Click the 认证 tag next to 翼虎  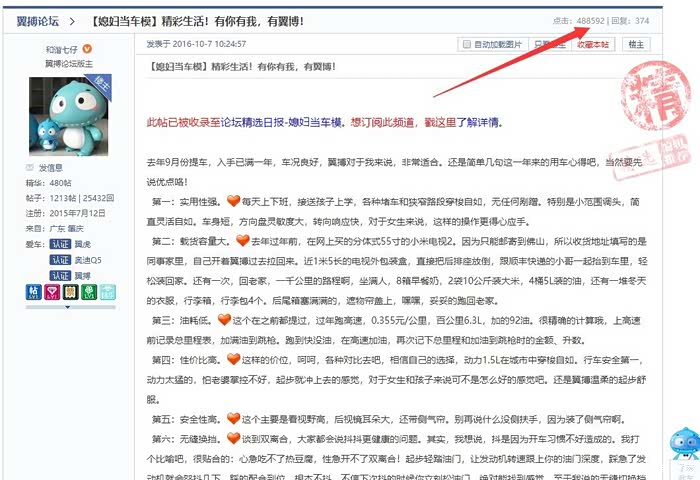pos(61,244)
